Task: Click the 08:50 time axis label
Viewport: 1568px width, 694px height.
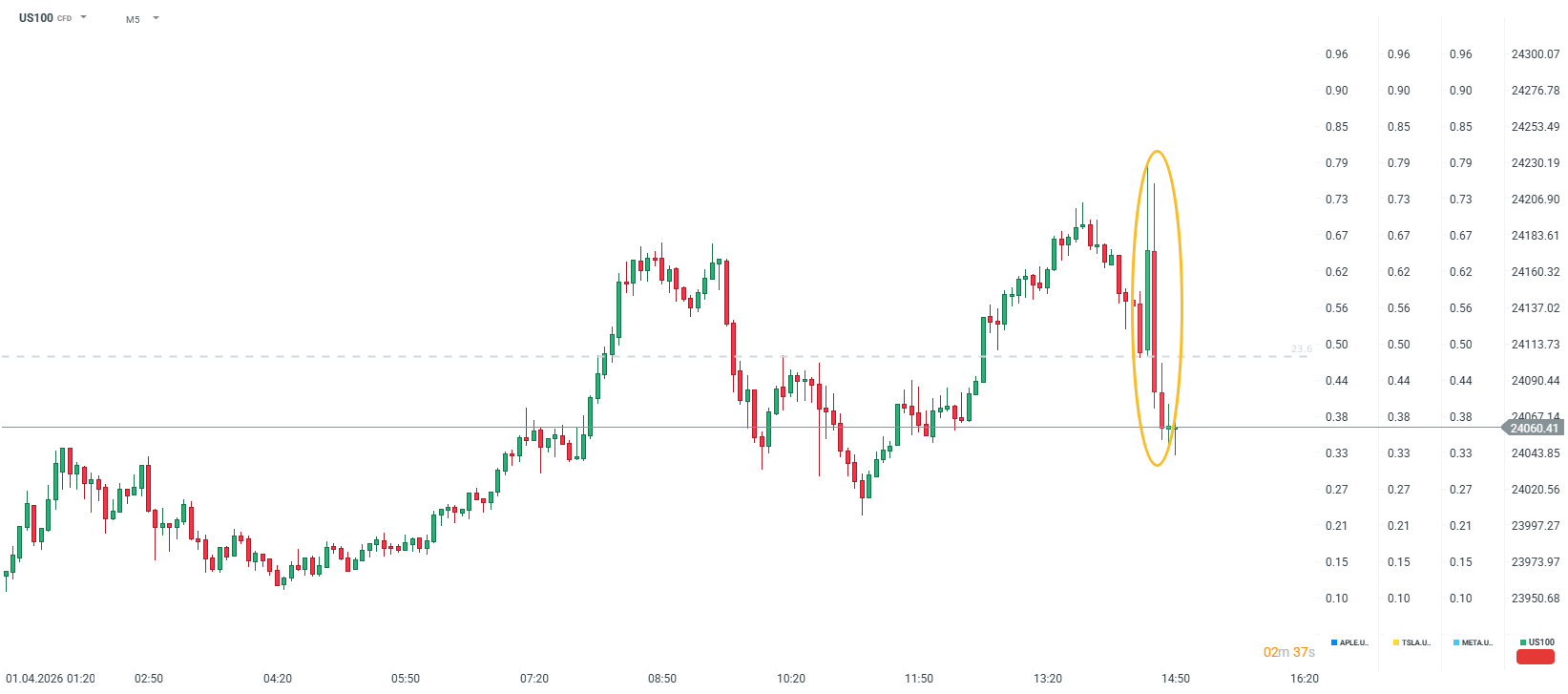Action: coord(662,679)
